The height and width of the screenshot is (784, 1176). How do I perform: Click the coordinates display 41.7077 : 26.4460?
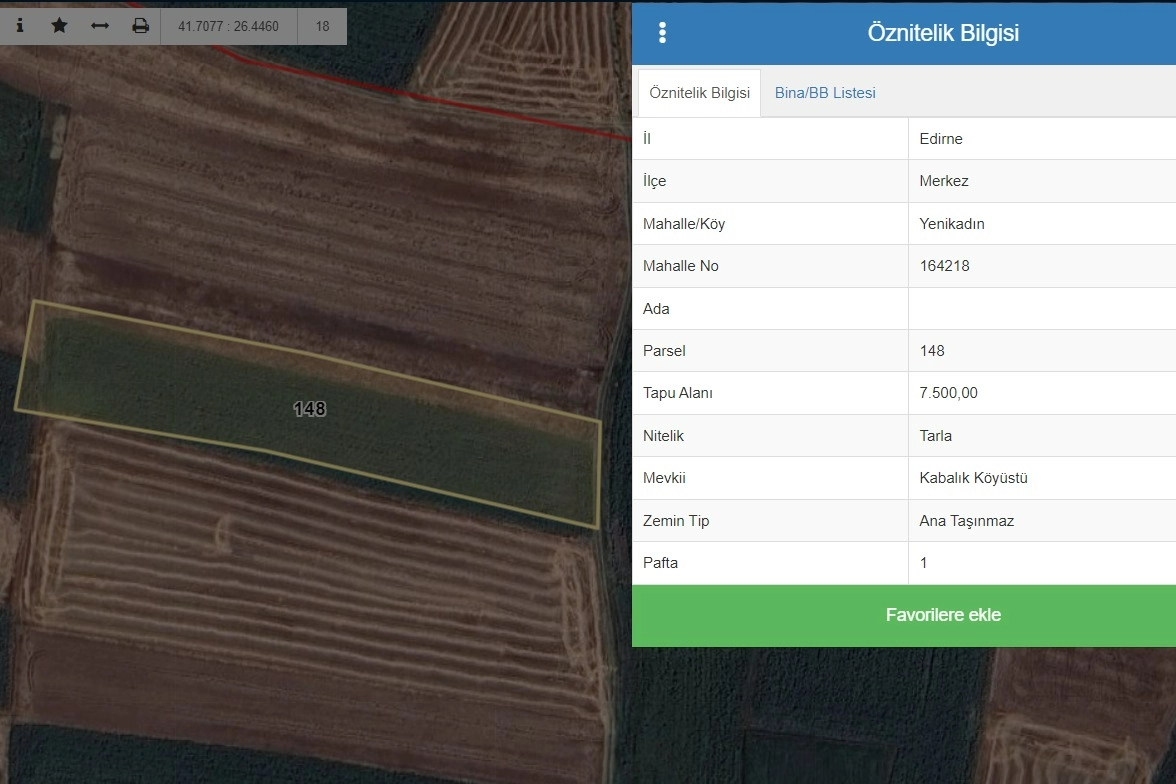pyautogui.click(x=228, y=27)
